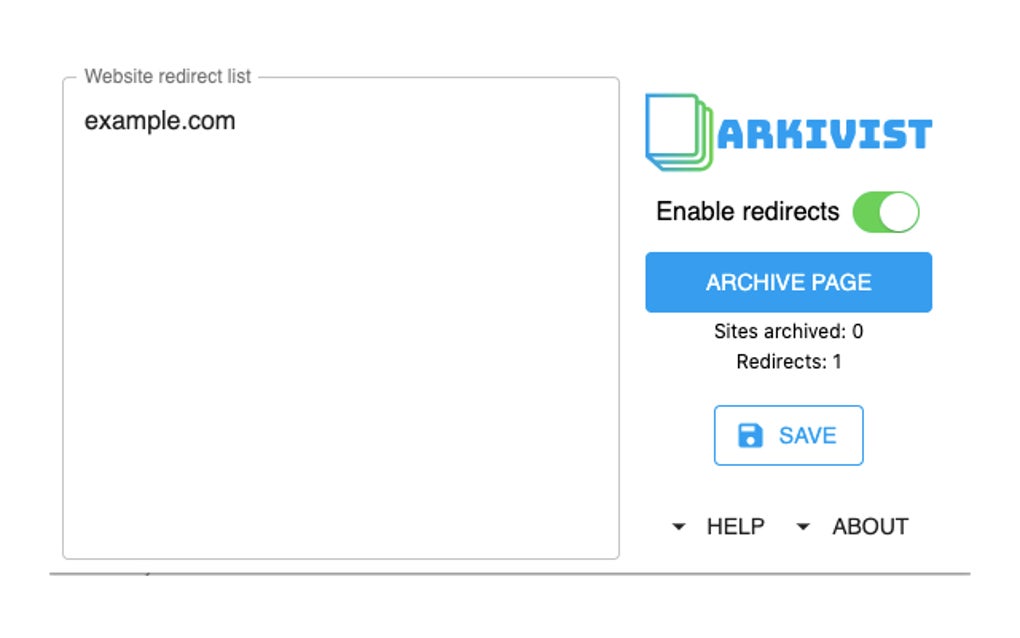Toggle the Enable redirects switch

[886, 212]
